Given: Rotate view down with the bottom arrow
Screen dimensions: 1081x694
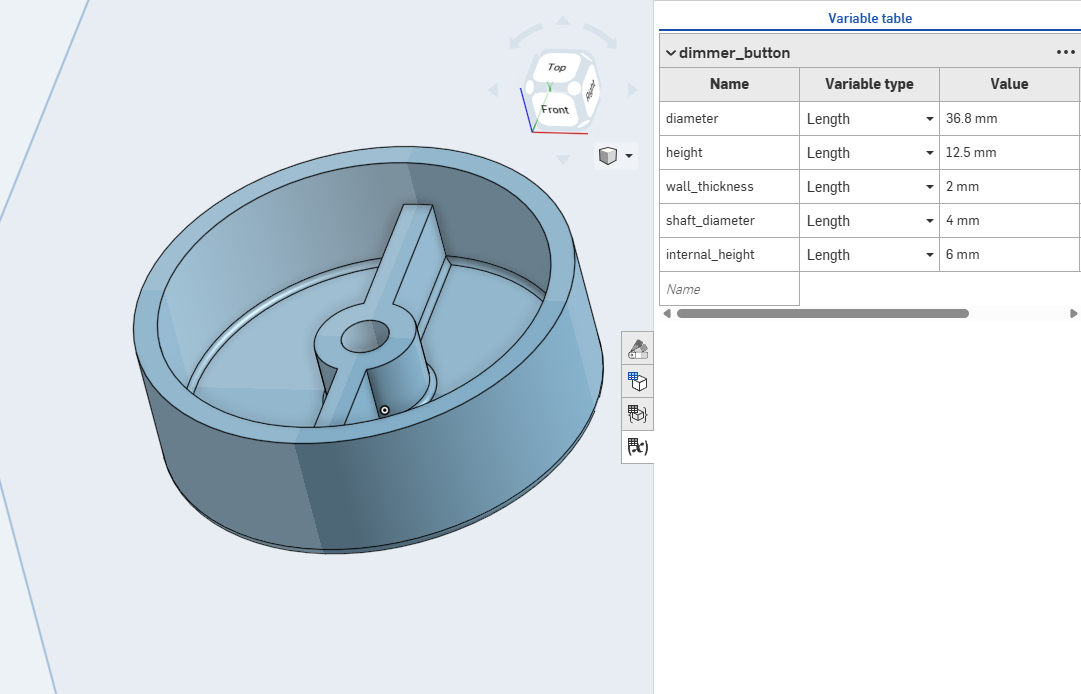Looking at the screenshot, I should [563, 160].
